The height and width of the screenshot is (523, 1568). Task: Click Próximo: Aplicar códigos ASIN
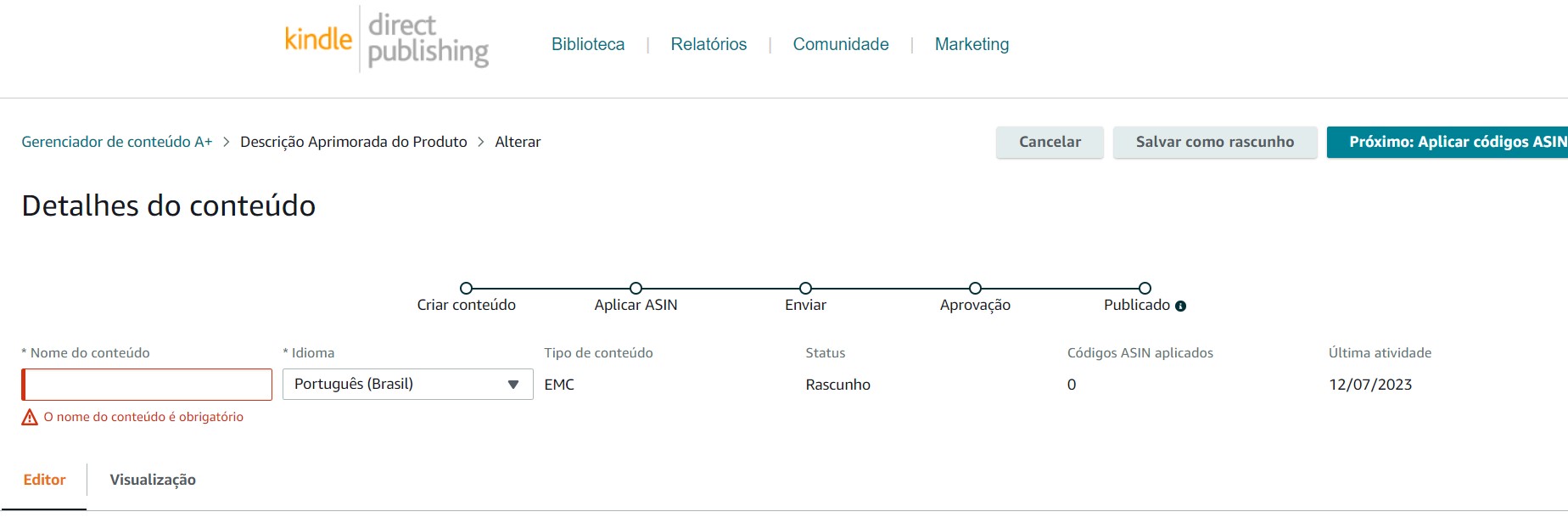[x=1456, y=142]
